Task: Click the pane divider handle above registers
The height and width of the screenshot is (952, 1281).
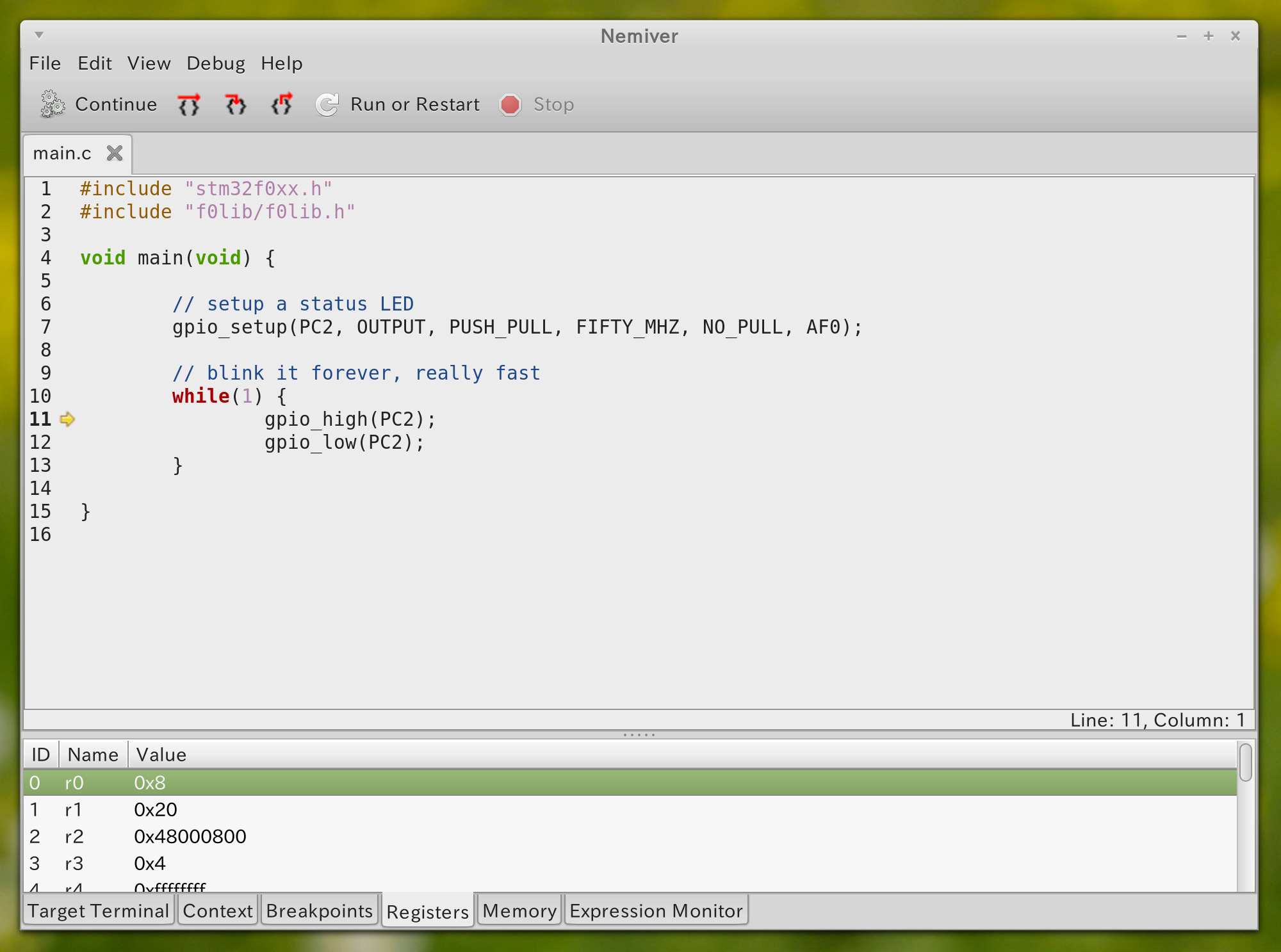Action: click(x=639, y=735)
